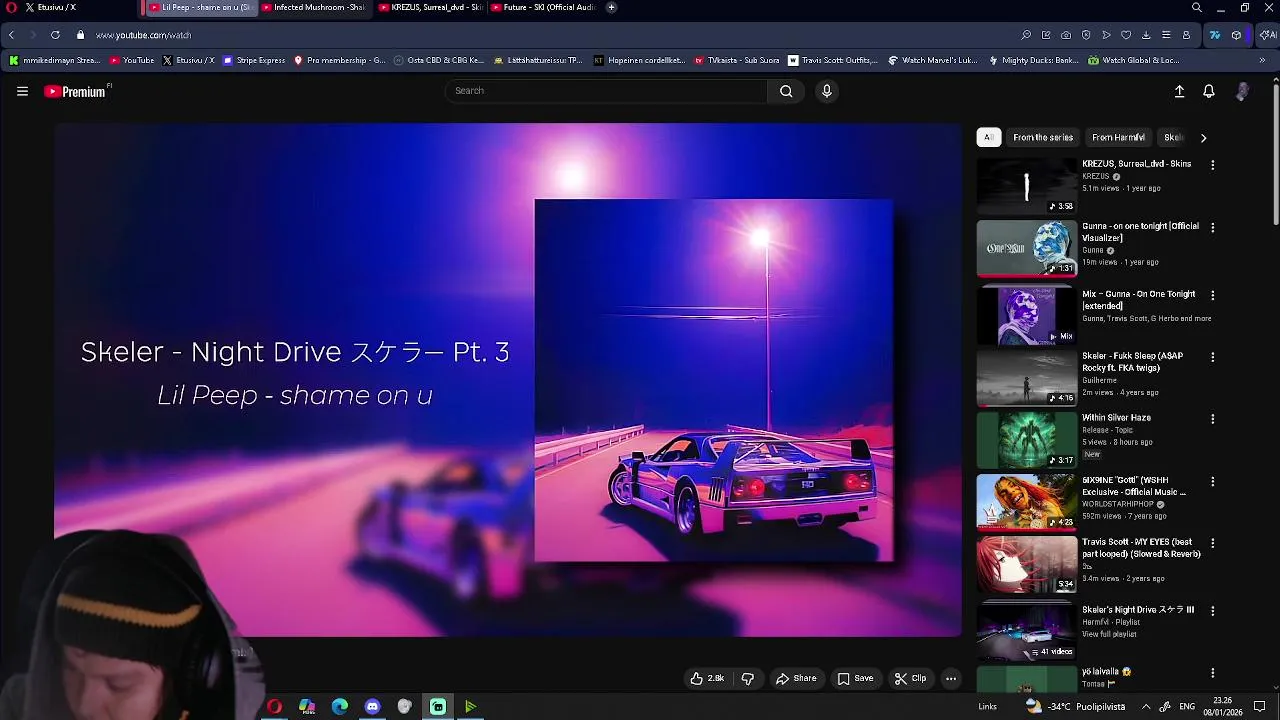The image size is (1280, 720).
Task: Open the weather widget -34°C Puolipilvistä
Action: tap(1075, 706)
